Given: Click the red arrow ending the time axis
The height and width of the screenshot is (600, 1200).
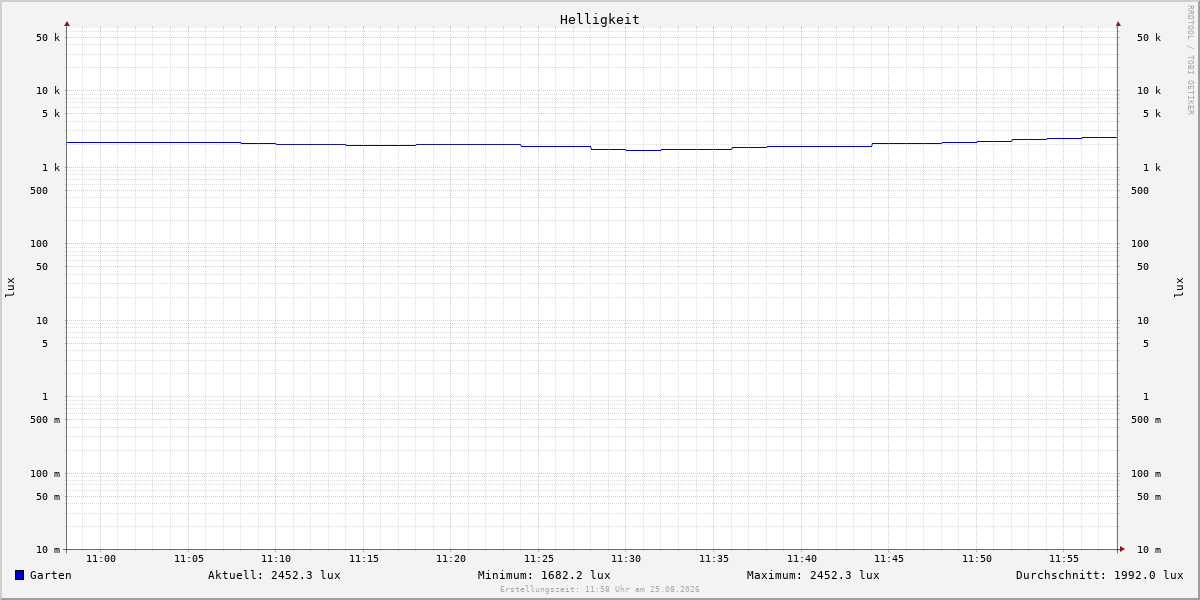Looking at the screenshot, I should (1122, 548).
